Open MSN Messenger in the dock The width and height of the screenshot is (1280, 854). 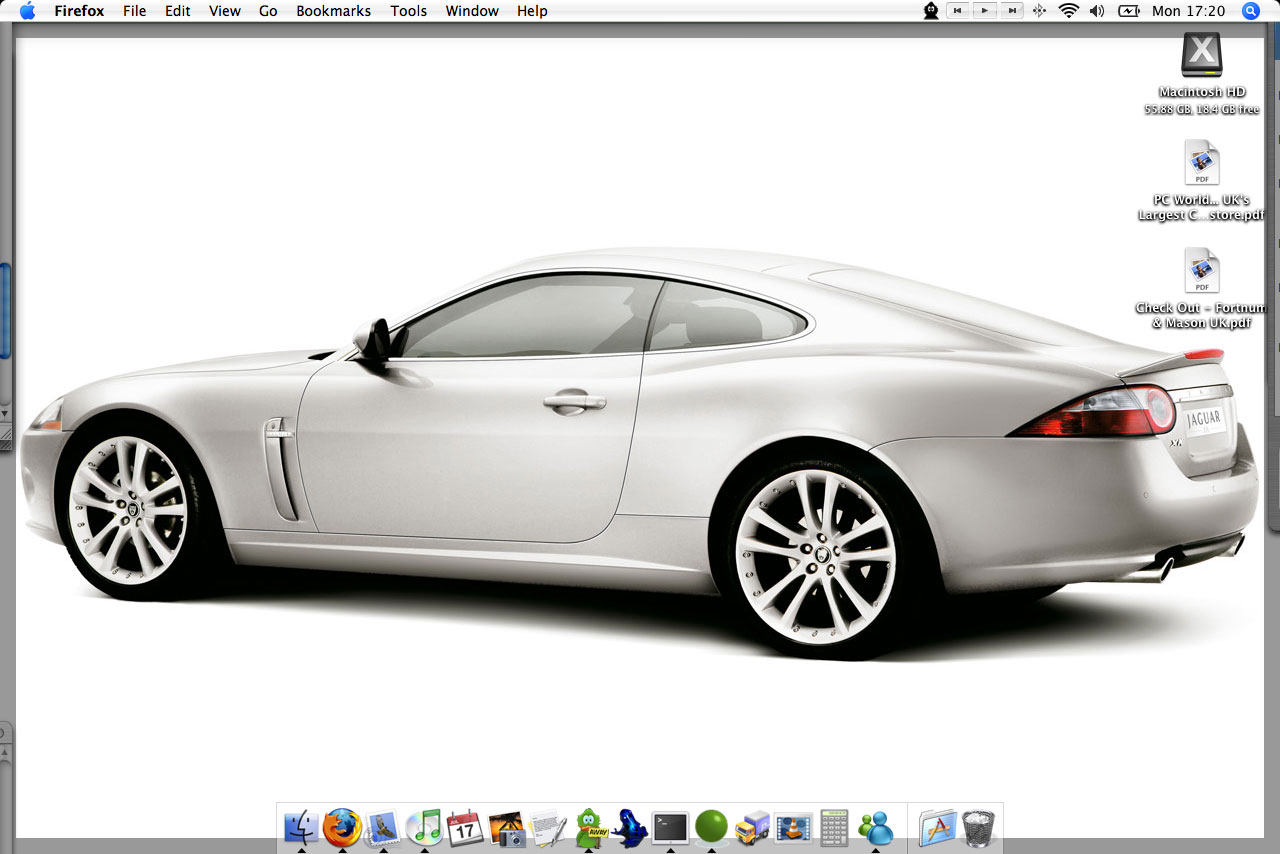[876, 828]
